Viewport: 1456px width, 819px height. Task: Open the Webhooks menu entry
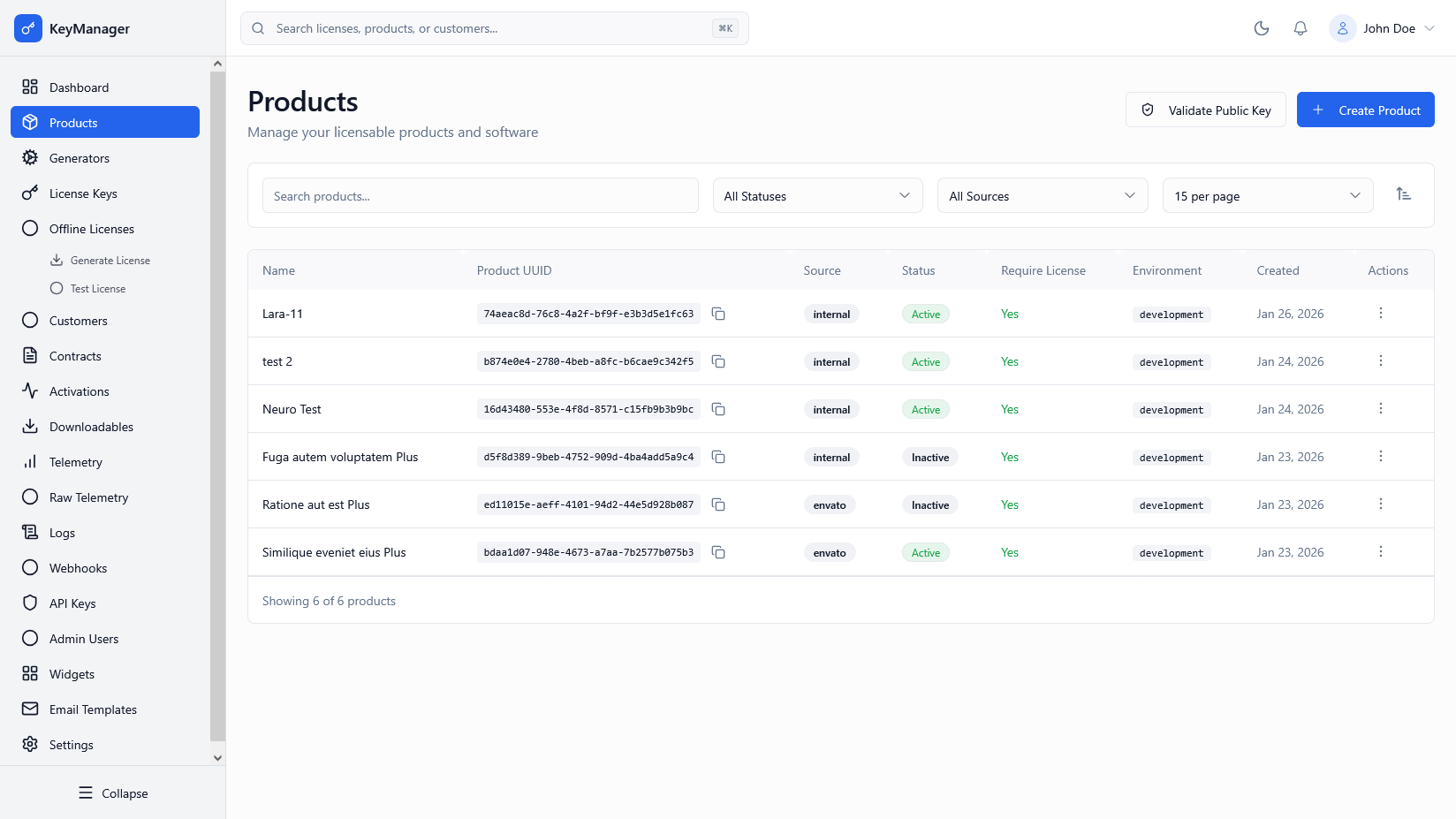click(29, 567)
